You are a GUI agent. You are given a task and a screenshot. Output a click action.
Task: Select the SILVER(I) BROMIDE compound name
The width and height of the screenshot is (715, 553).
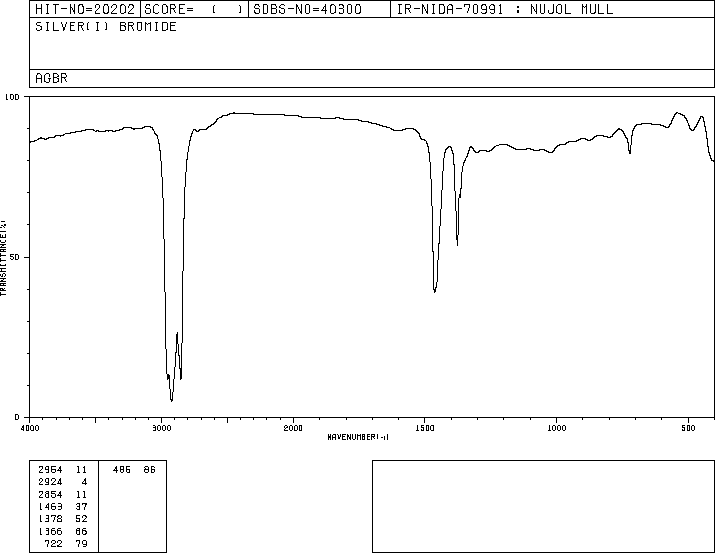pyautogui.click(x=106, y=27)
